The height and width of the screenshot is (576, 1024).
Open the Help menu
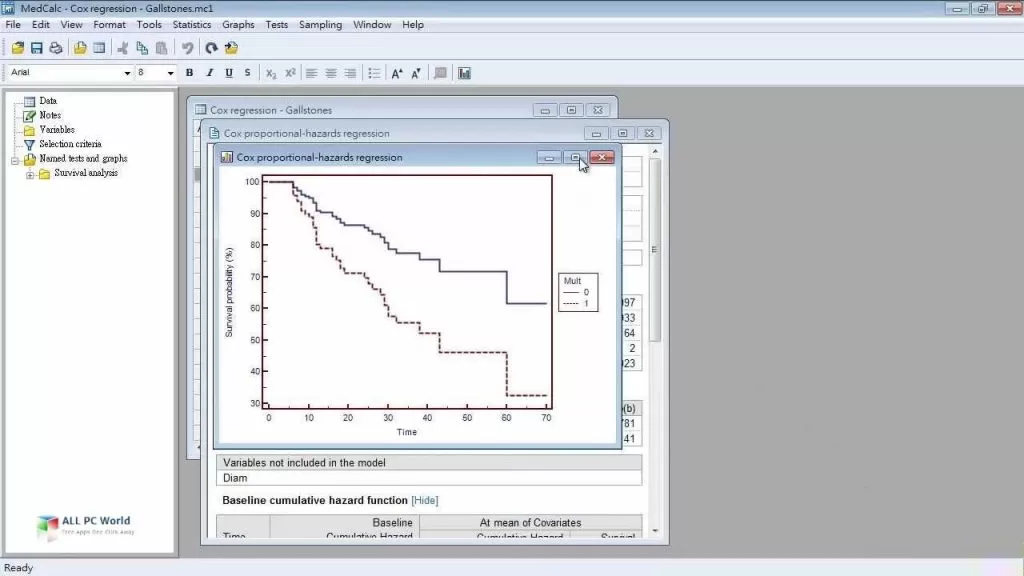click(413, 25)
